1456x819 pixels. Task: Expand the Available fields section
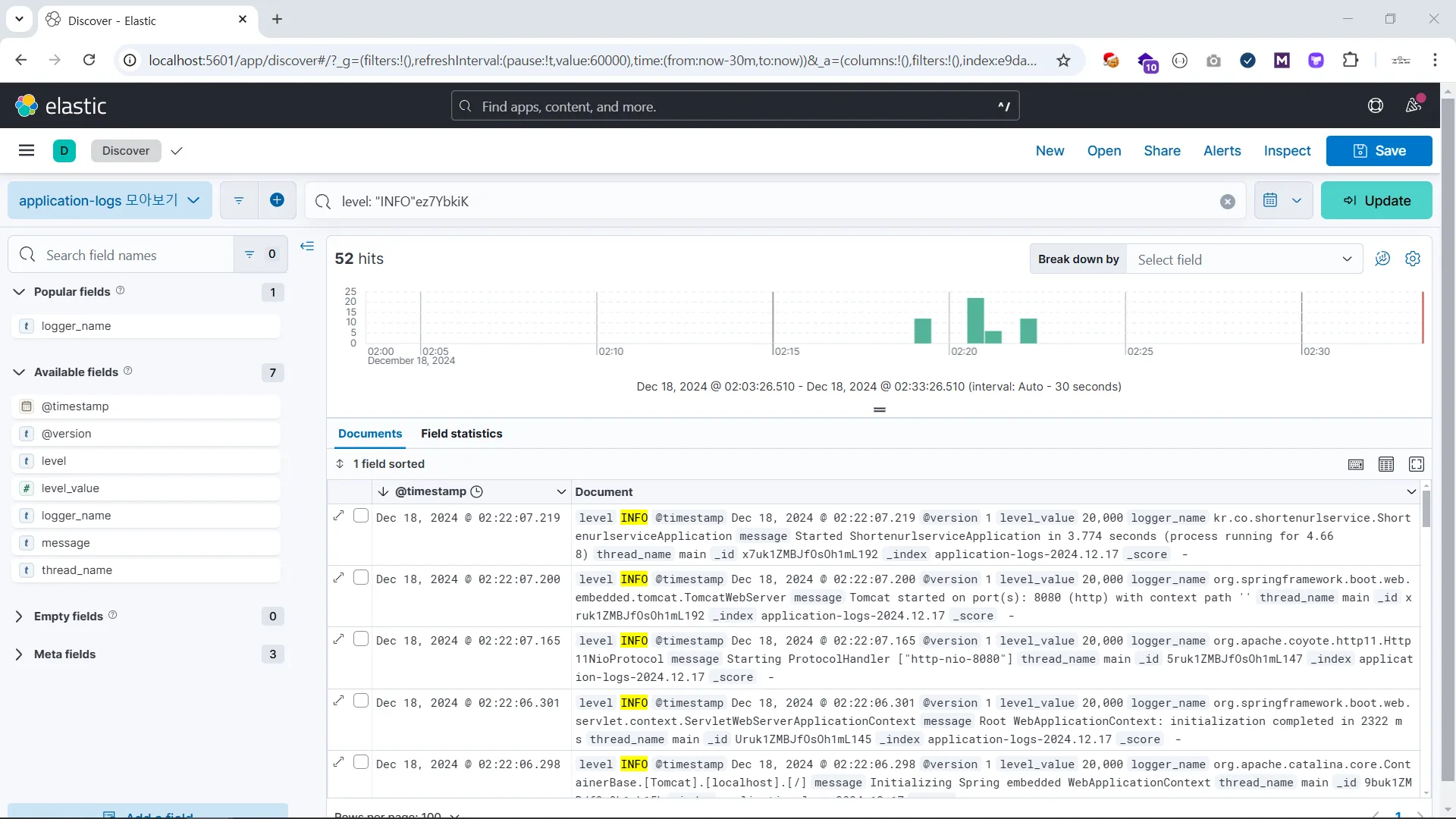(18, 372)
